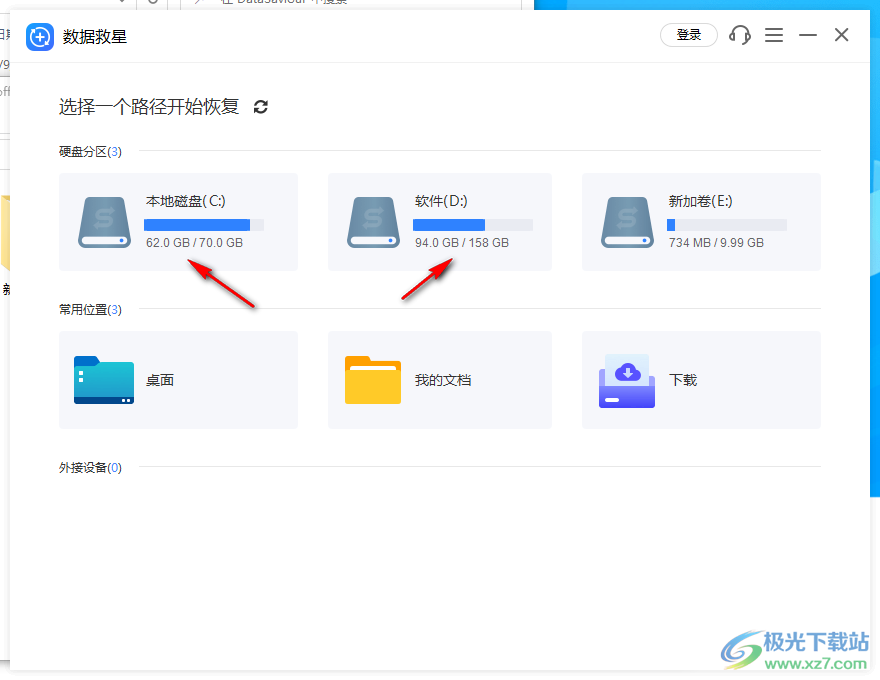
Task: Open the hamburger menu in title bar
Action: [774, 35]
